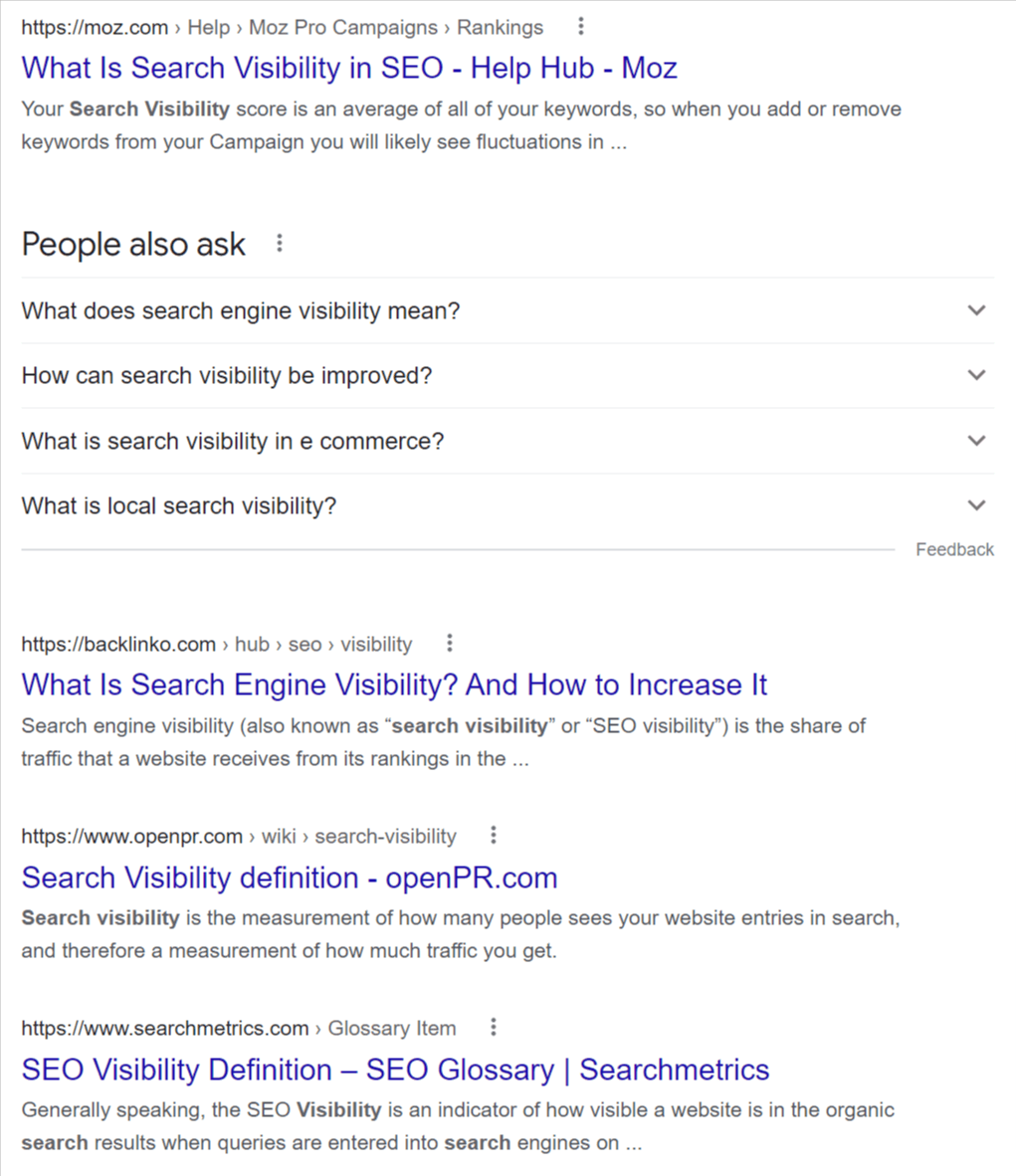Image resolution: width=1016 pixels, height=1176 pixels.
Task: Open the three-dot menu beside the searchmetrics.com result
Action: tap(494, 1027)
